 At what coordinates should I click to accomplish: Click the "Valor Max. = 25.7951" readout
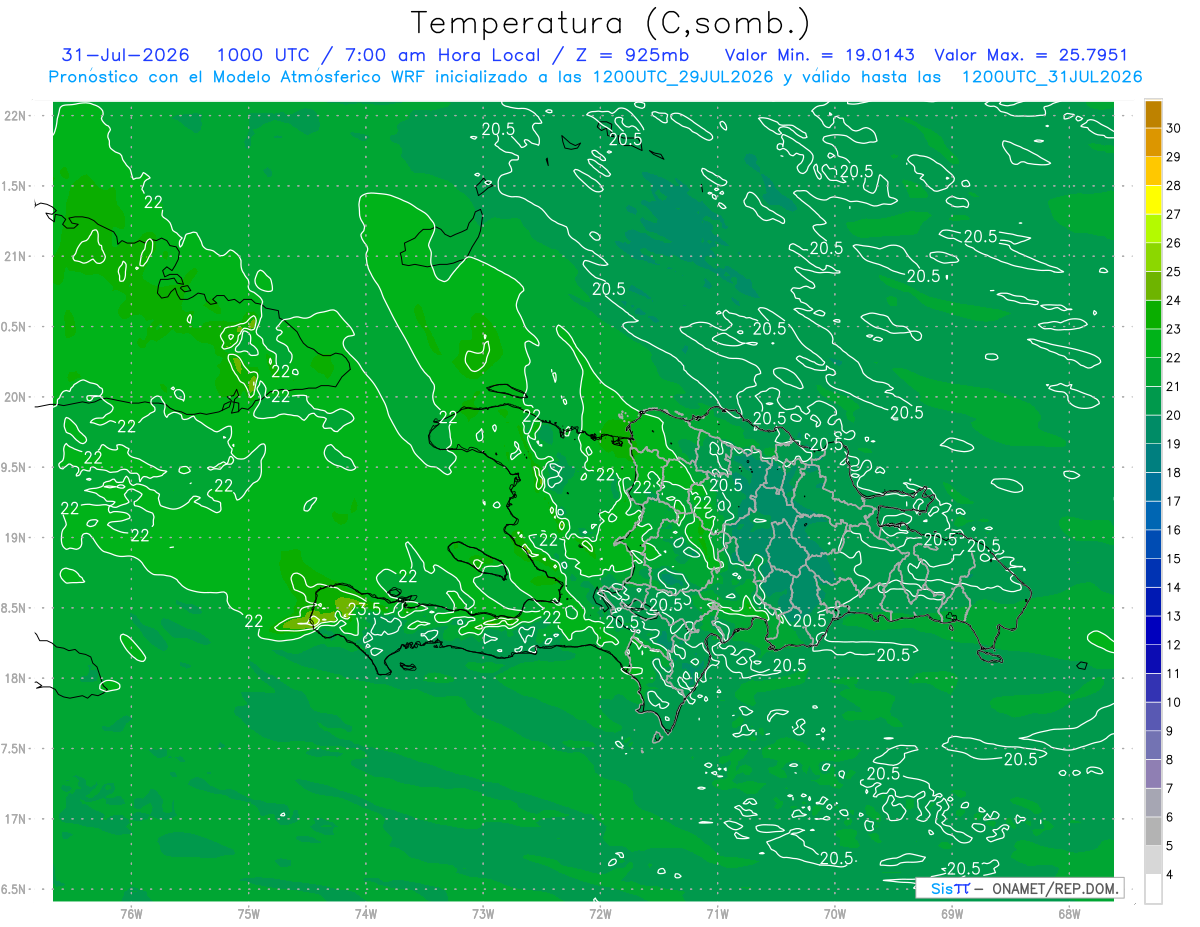pyautogui.click(x=1030, y=55)
